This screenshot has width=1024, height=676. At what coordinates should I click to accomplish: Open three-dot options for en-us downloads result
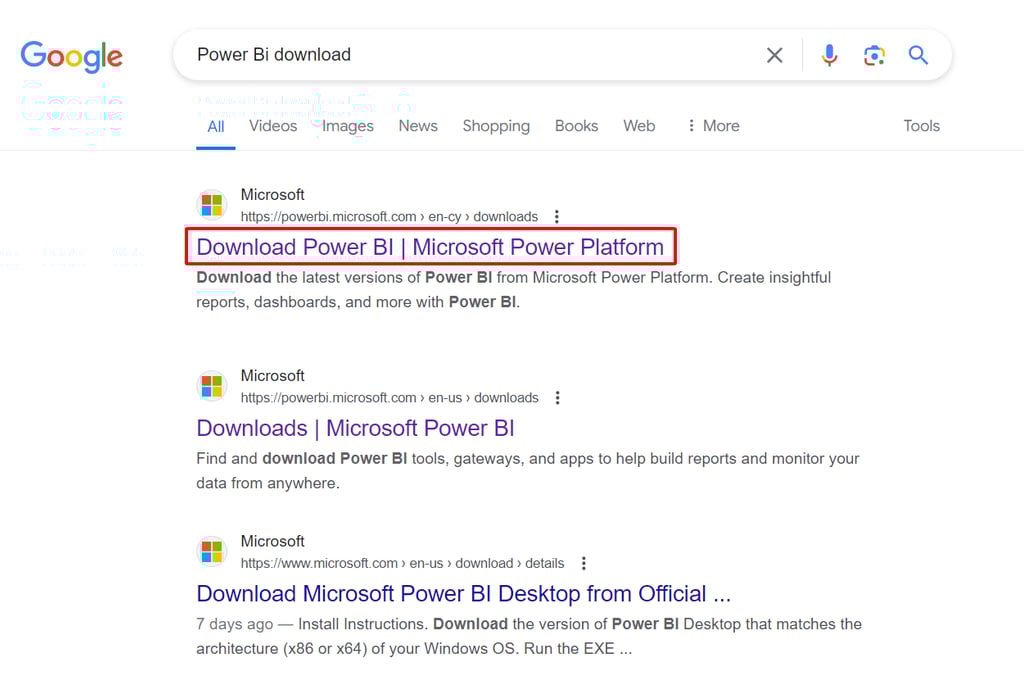[557, 398]
